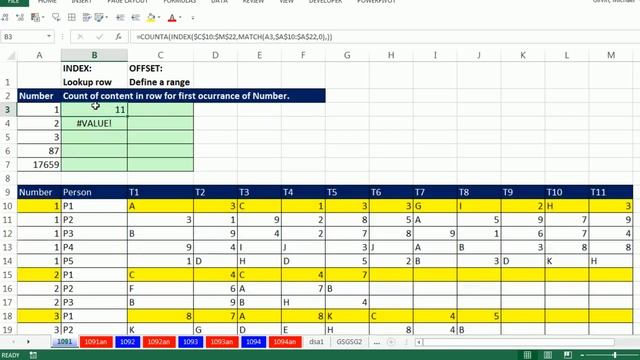Click column C header

160,55
